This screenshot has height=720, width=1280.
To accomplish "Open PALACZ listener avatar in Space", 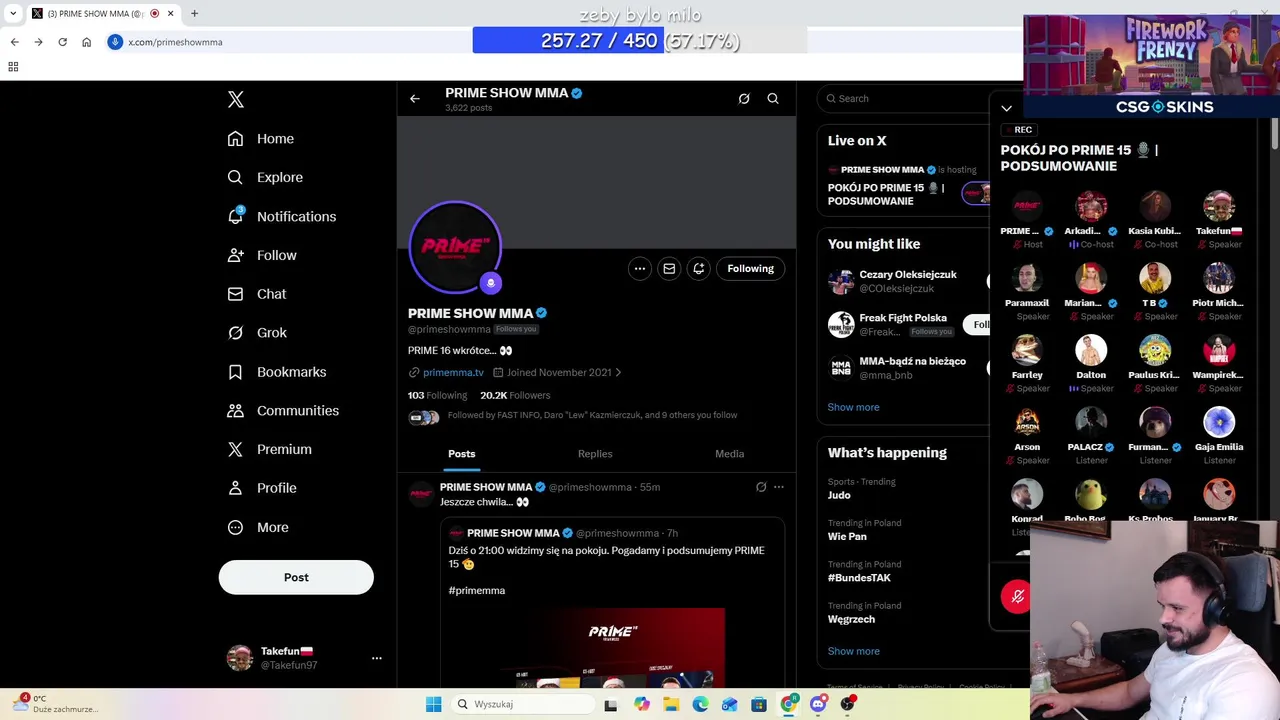I will click(1091, 422).
